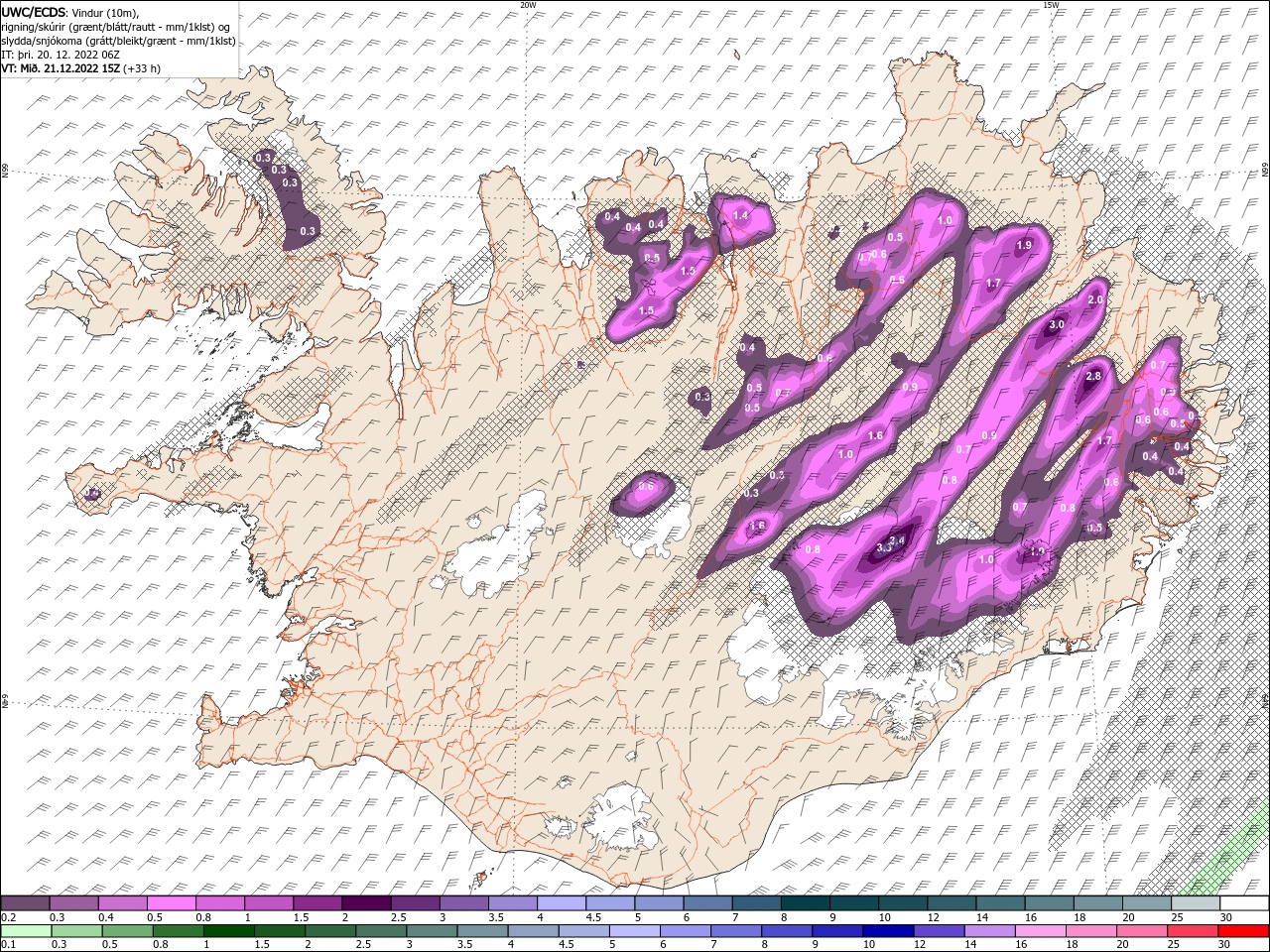Click the '20W' longitude label at top

[x=528, y=5]
